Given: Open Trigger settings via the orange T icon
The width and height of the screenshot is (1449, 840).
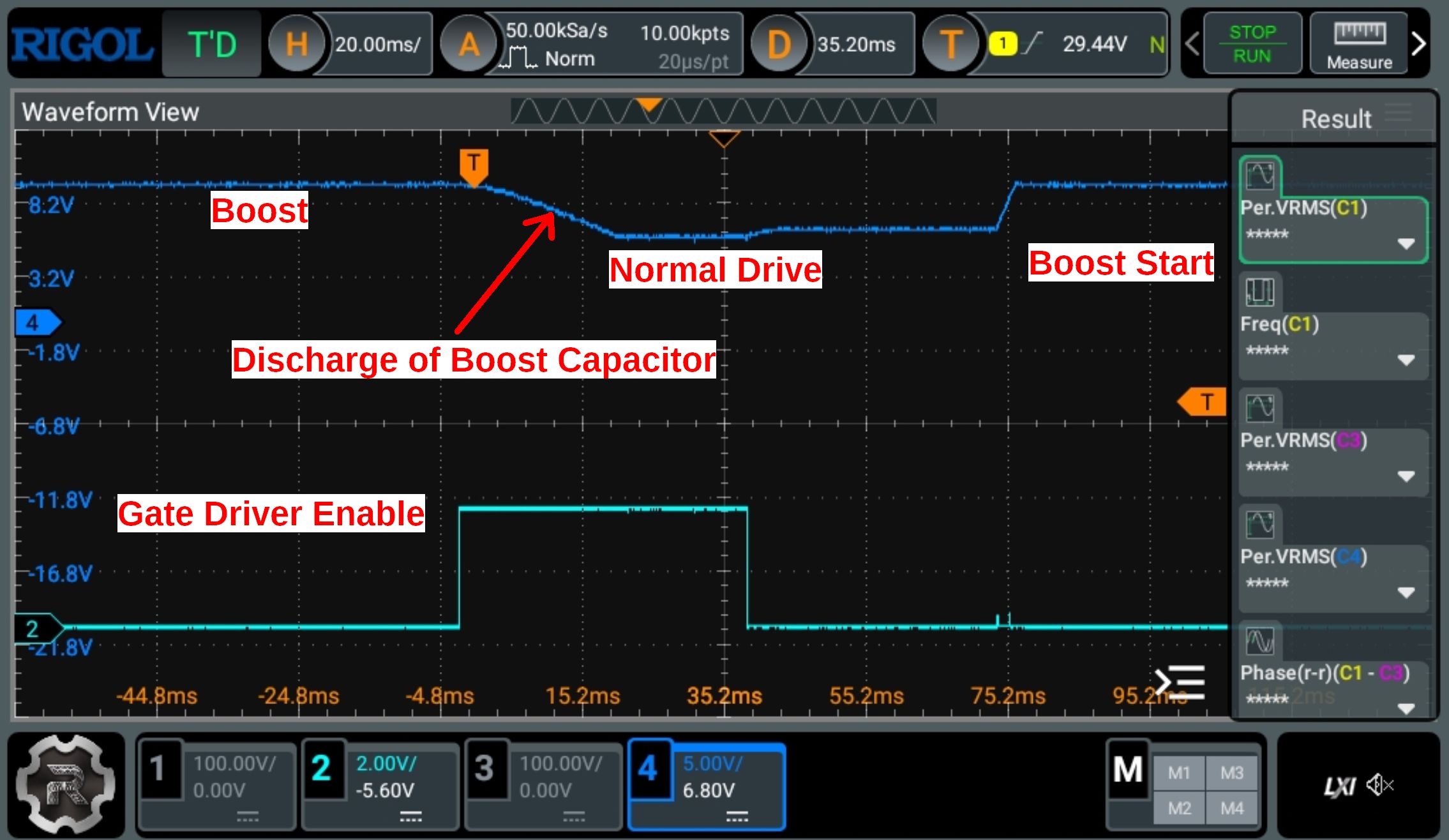Looking at the screenshot, I should tap(951, 45).
